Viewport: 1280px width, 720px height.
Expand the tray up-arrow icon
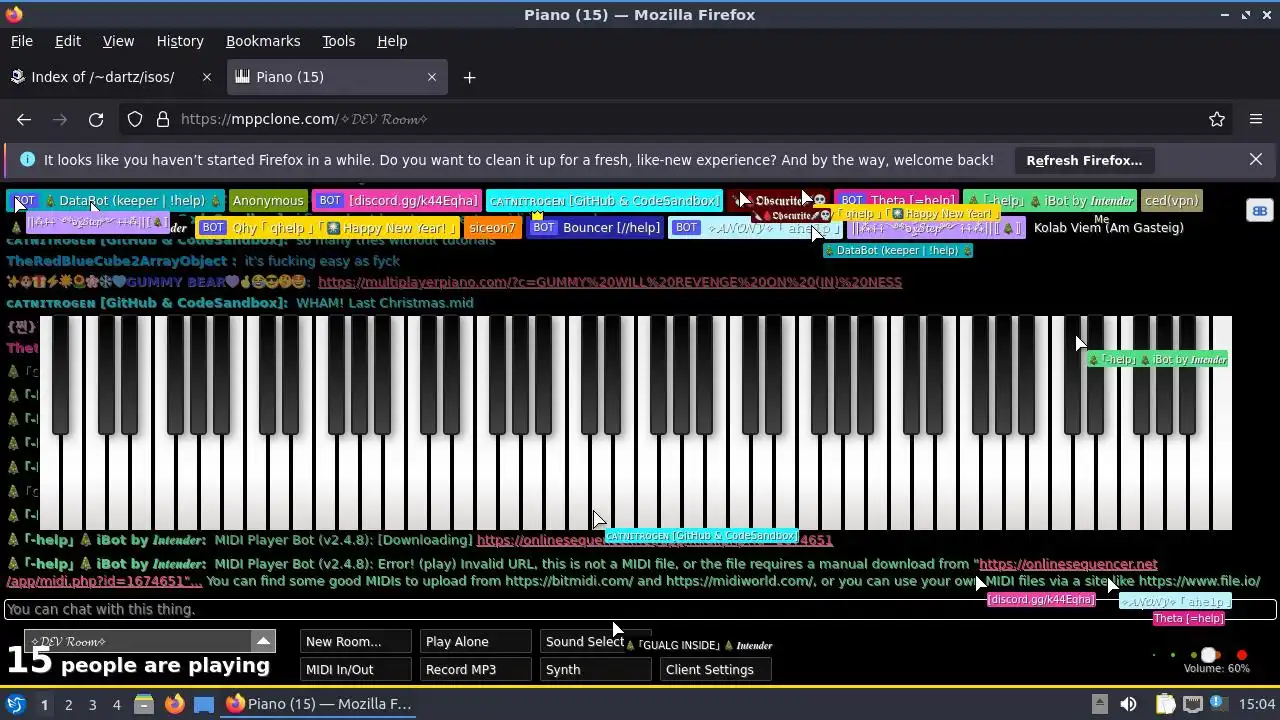(x=1099, y=704)
